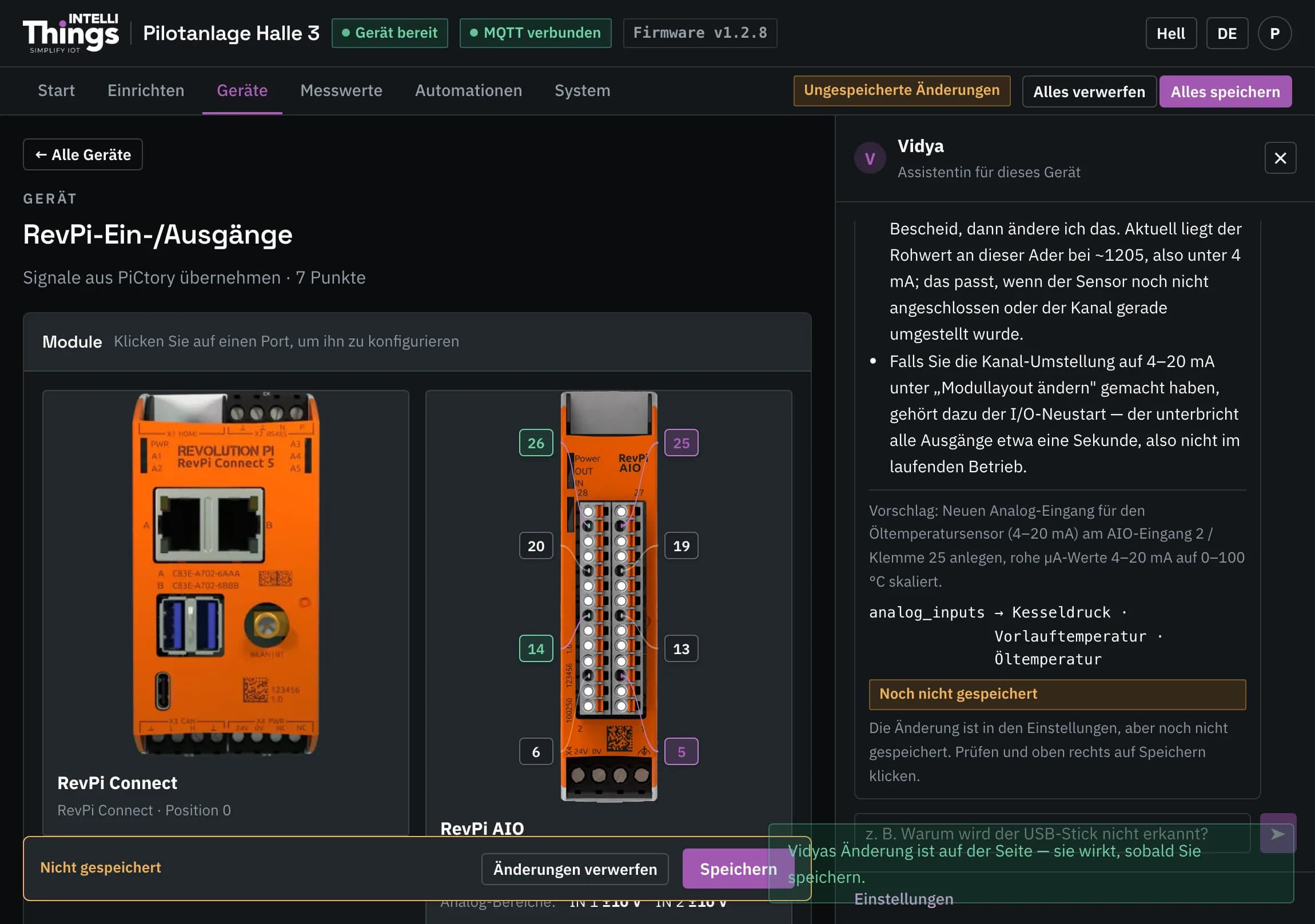
Task: Go to the Start tab
Action: pyautogui.click(x=56, y=90)
